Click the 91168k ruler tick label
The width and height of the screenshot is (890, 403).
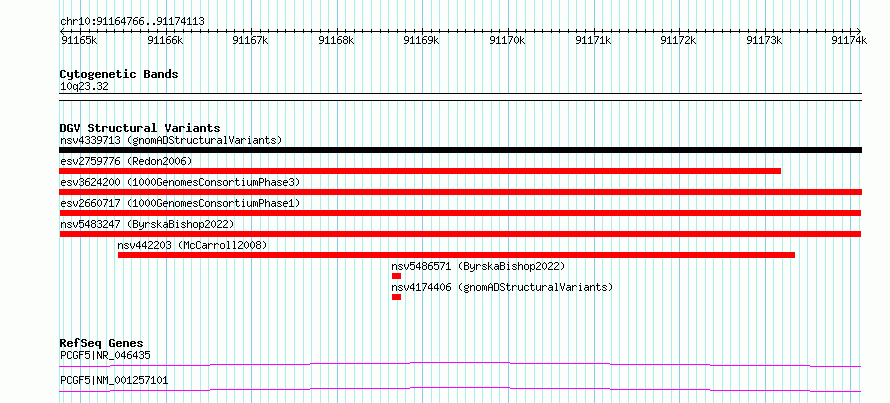tap(337, 40)
